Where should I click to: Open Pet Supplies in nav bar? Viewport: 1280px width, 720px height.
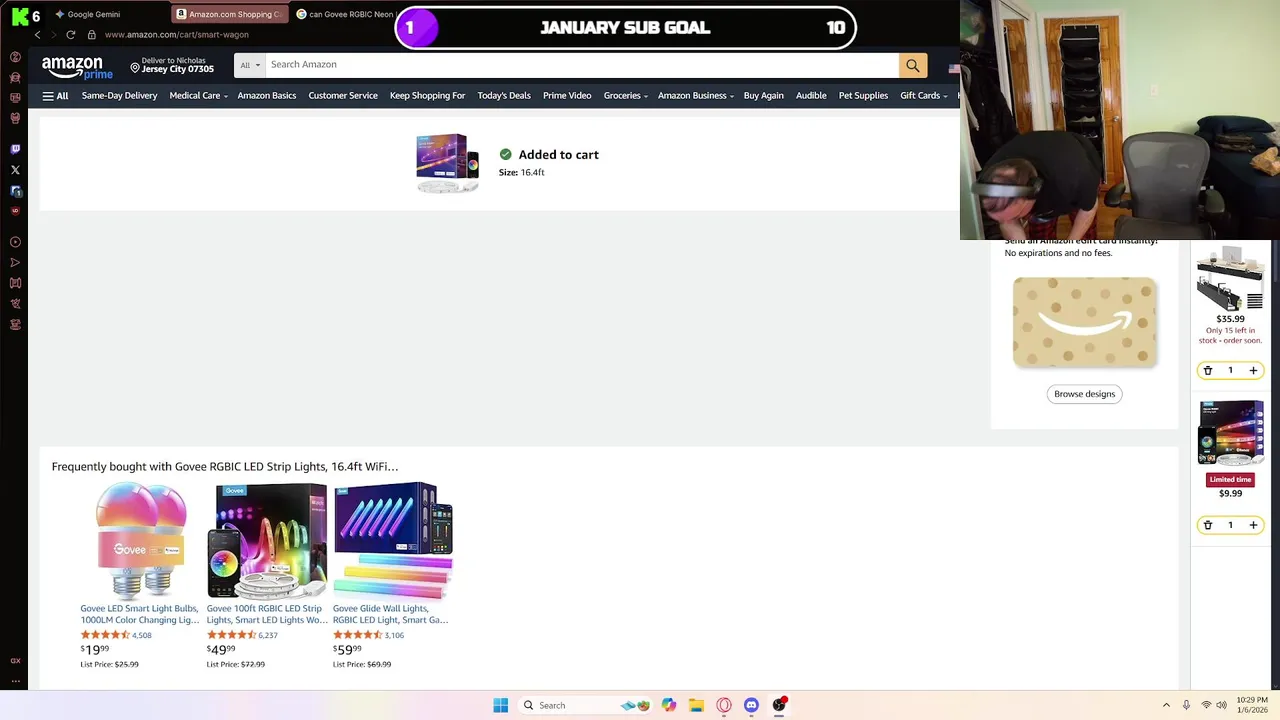coord(863,96)
